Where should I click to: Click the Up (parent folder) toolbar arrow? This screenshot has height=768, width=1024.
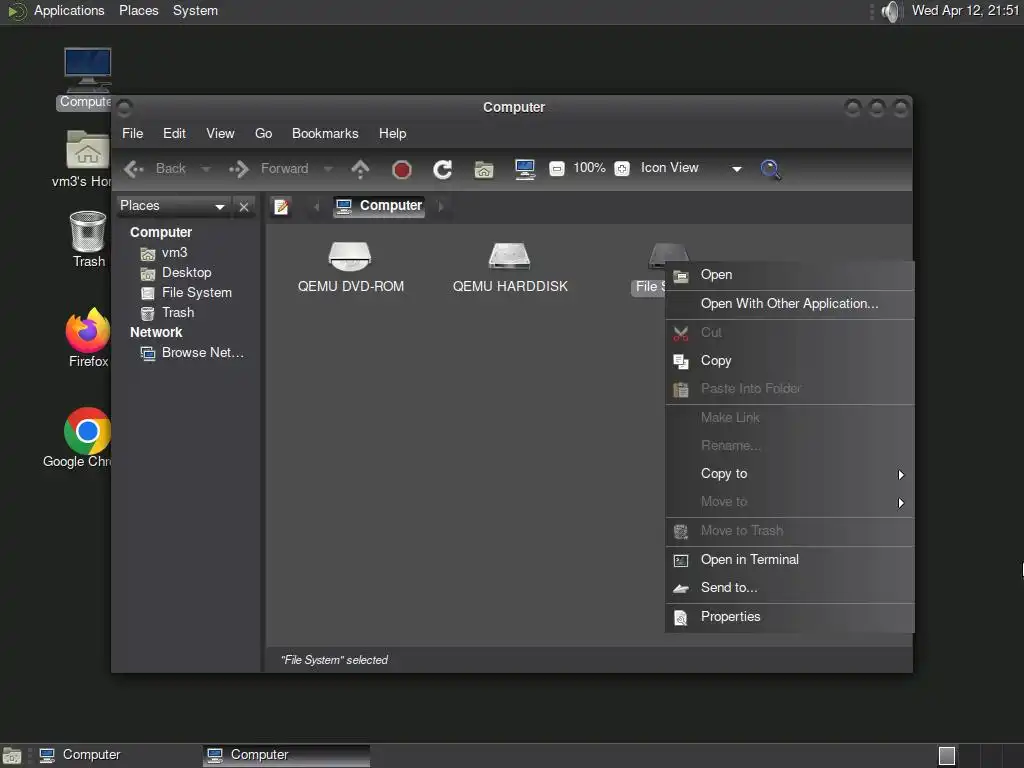tap(360, 169)
